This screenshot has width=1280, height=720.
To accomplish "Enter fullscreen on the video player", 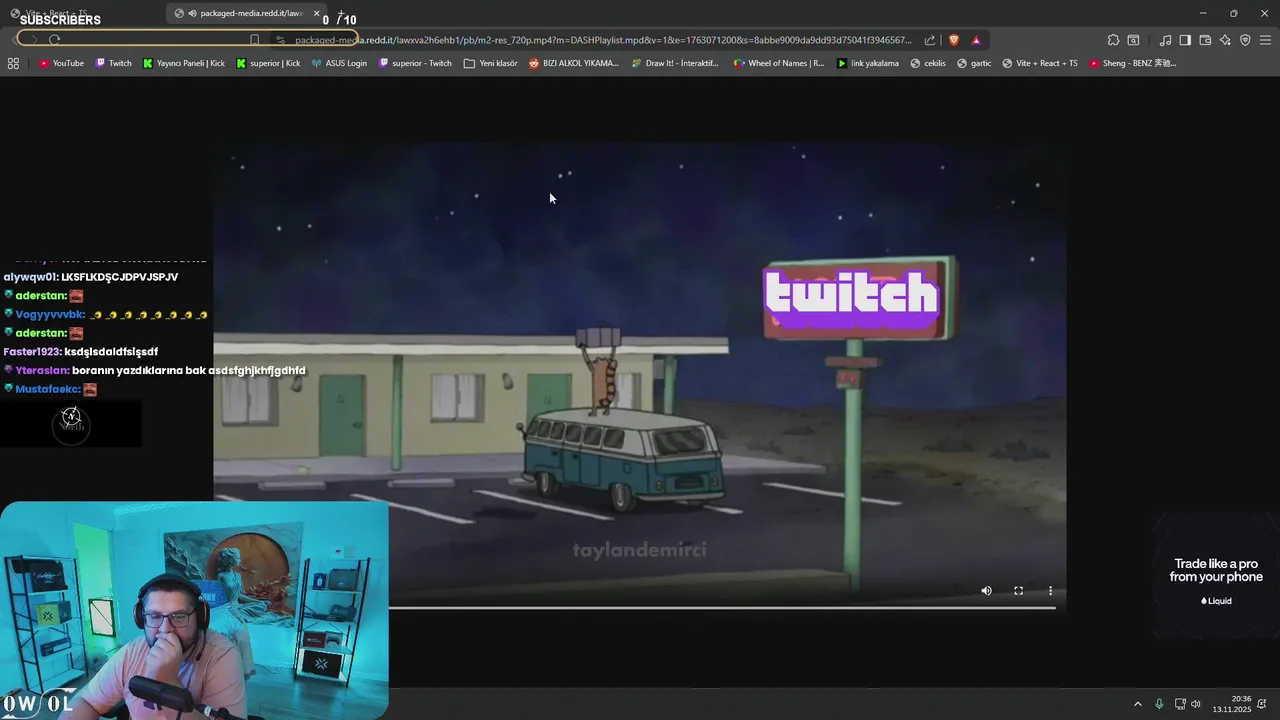I will pos(1018,591).
